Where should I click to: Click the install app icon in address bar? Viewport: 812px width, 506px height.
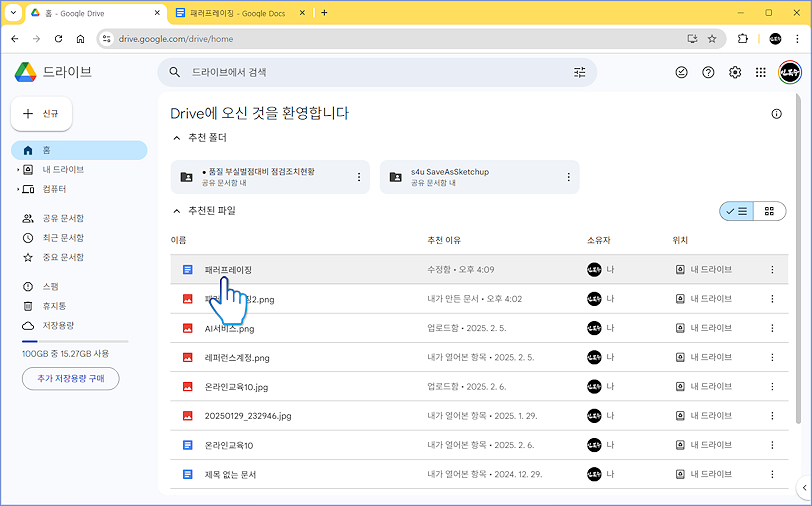(692, 39)
